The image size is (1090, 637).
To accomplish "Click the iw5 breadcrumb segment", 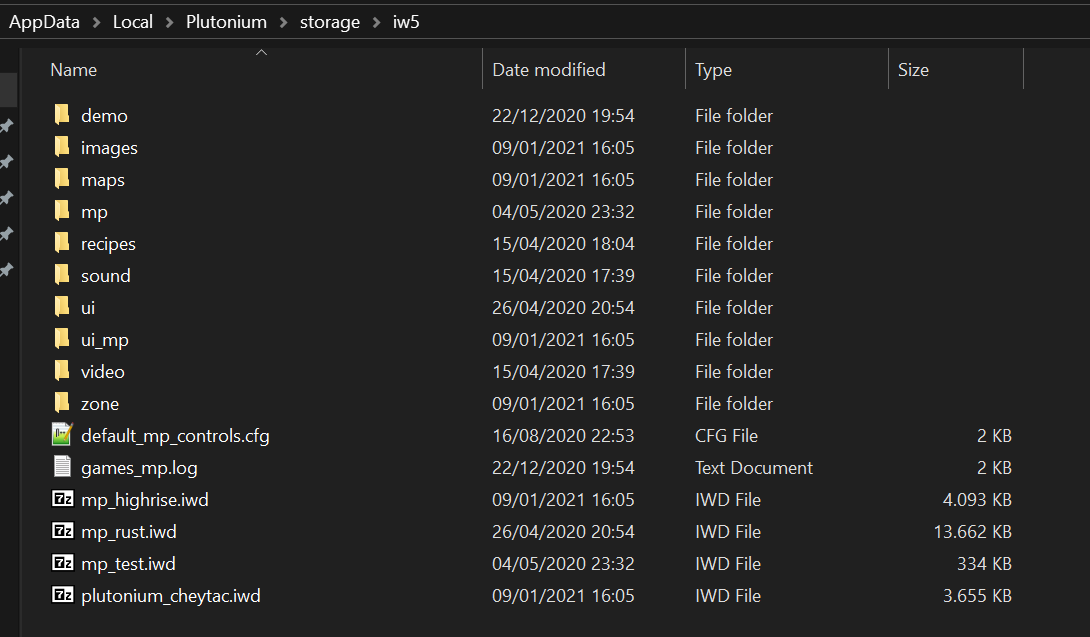I will [406, 22].
